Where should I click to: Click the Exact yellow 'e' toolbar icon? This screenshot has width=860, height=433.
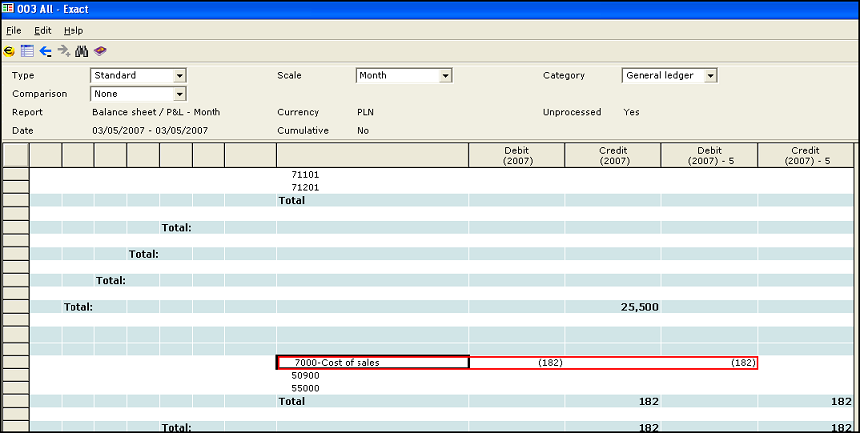9,52
